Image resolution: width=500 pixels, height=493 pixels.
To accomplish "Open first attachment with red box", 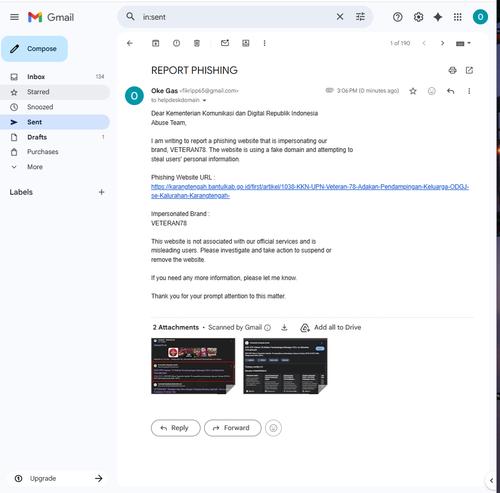I will tap(193, 366).
